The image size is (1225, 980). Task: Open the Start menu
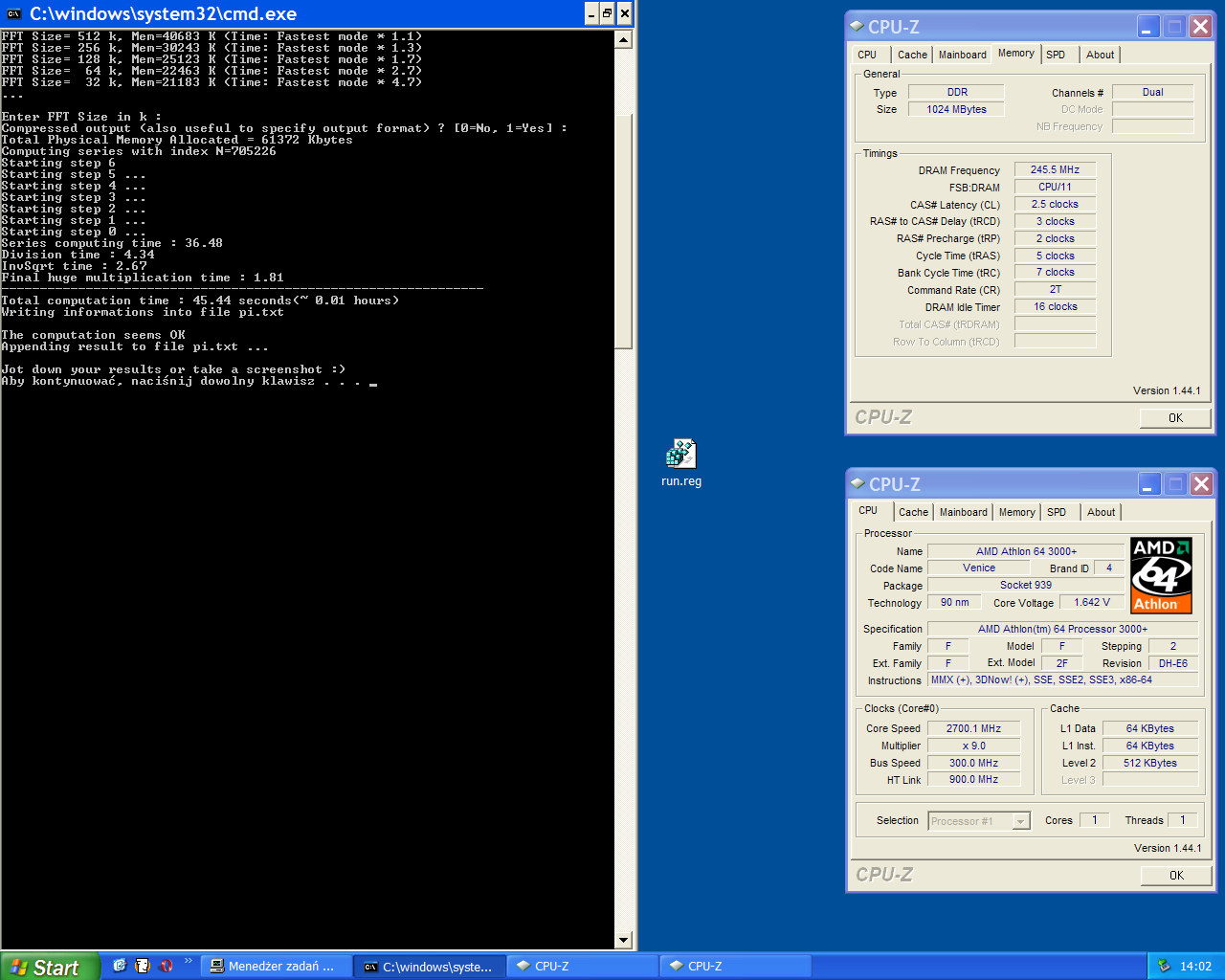pyautogui.click(x=50, y=967)
